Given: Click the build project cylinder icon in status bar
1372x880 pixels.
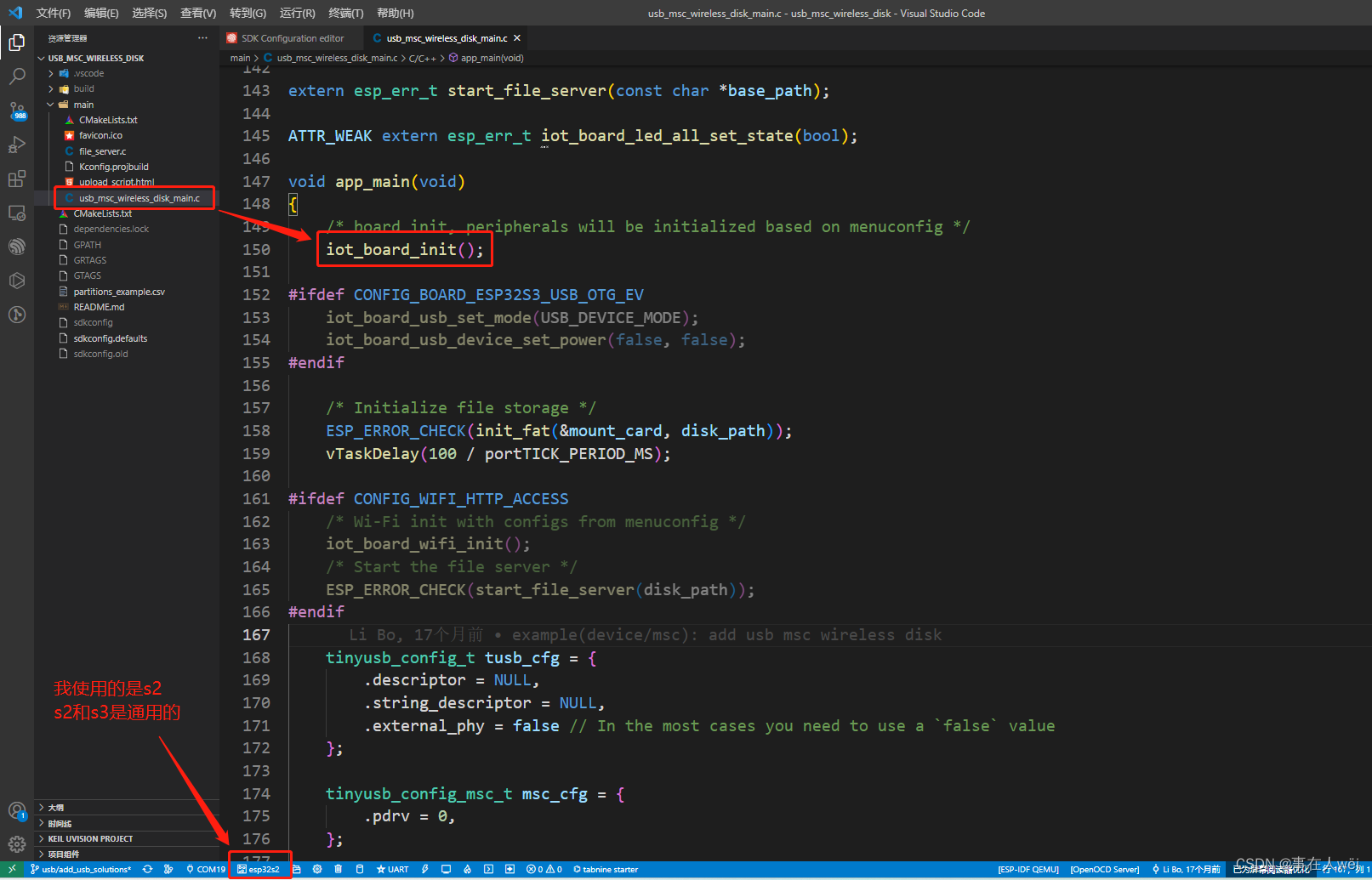Looking at the screenshot, I should point(360,869).
